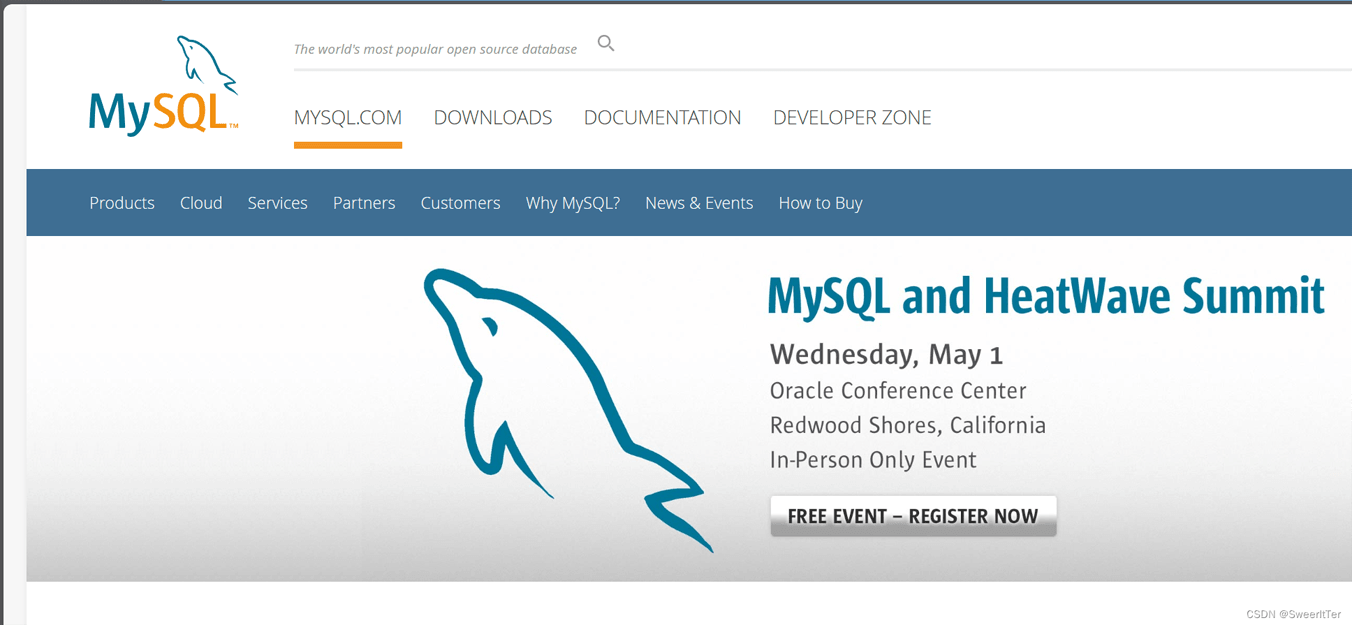Screen dimensions: 1352x625
Task: Click the search field tagline text
Action: [x=435, y=49]
